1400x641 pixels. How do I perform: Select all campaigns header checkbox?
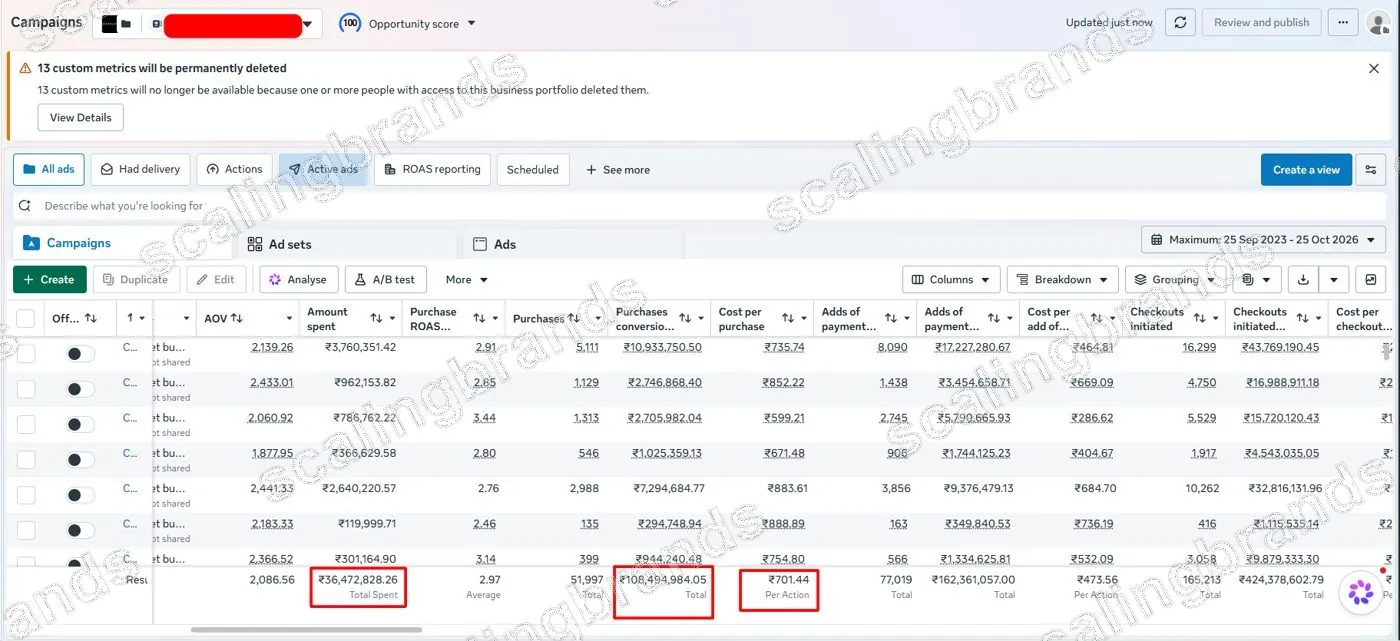coord(26,319)
